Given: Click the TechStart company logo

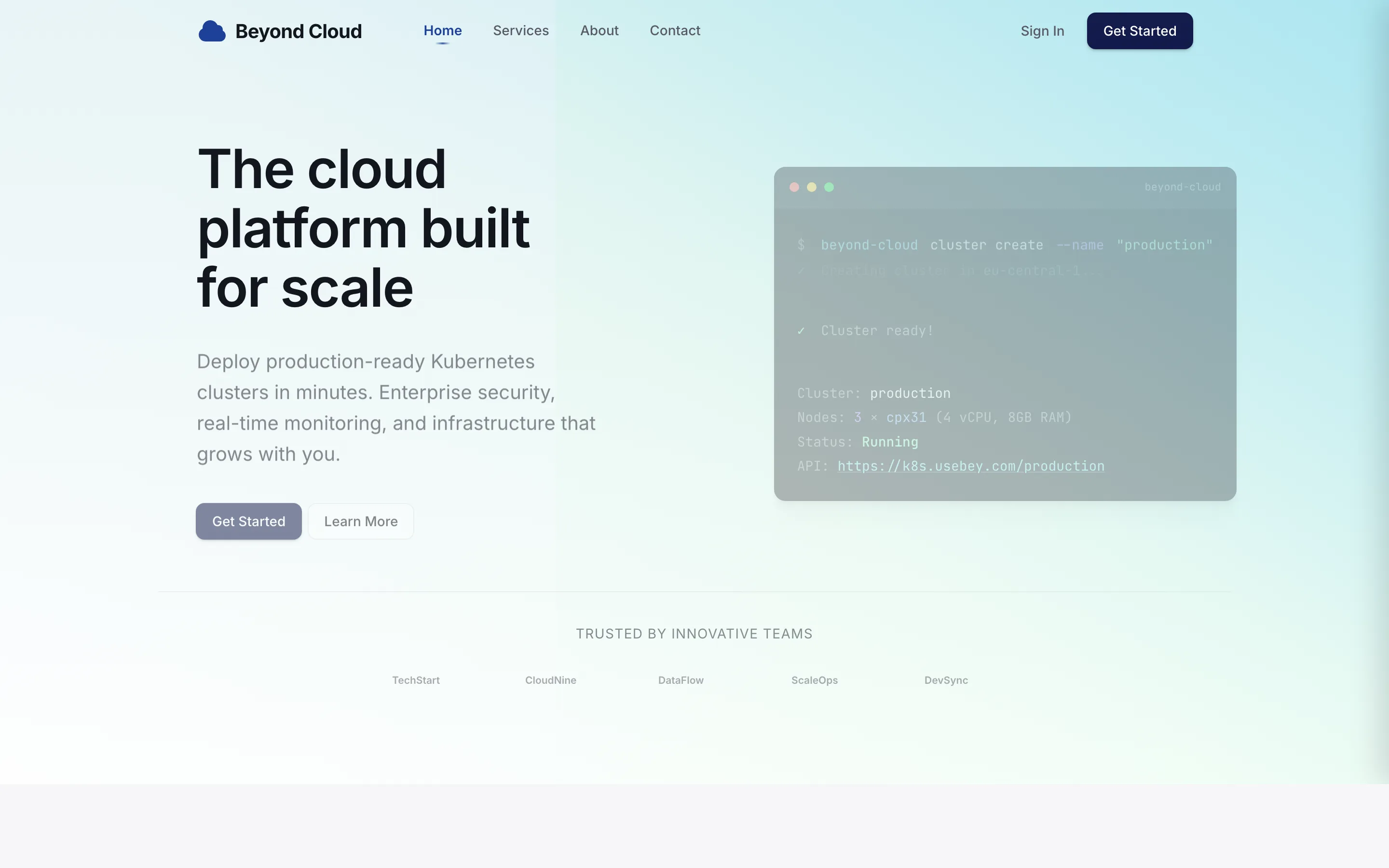Looking at the screenshot, I should [x=416, y=680].
